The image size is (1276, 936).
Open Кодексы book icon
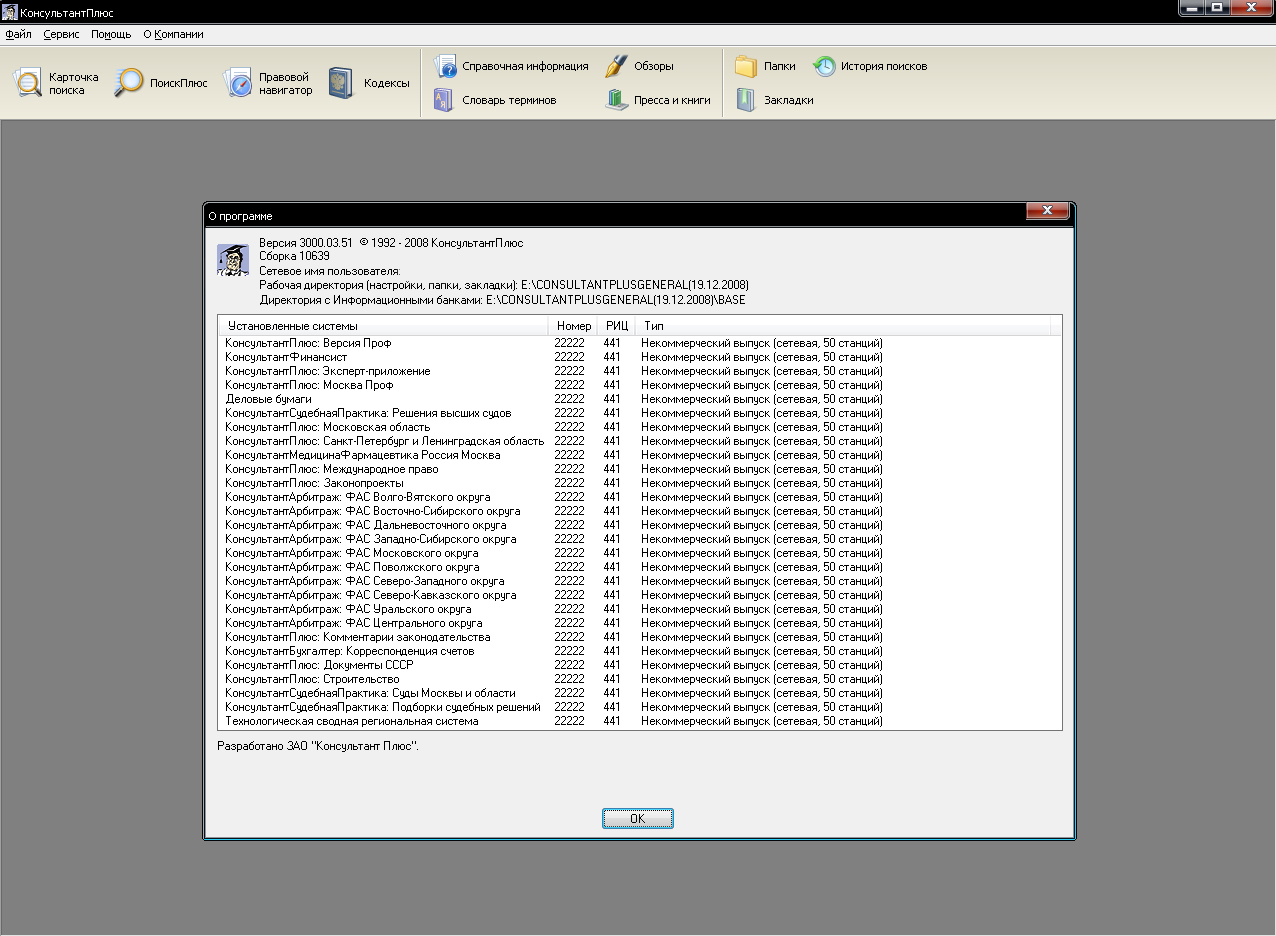343,83
